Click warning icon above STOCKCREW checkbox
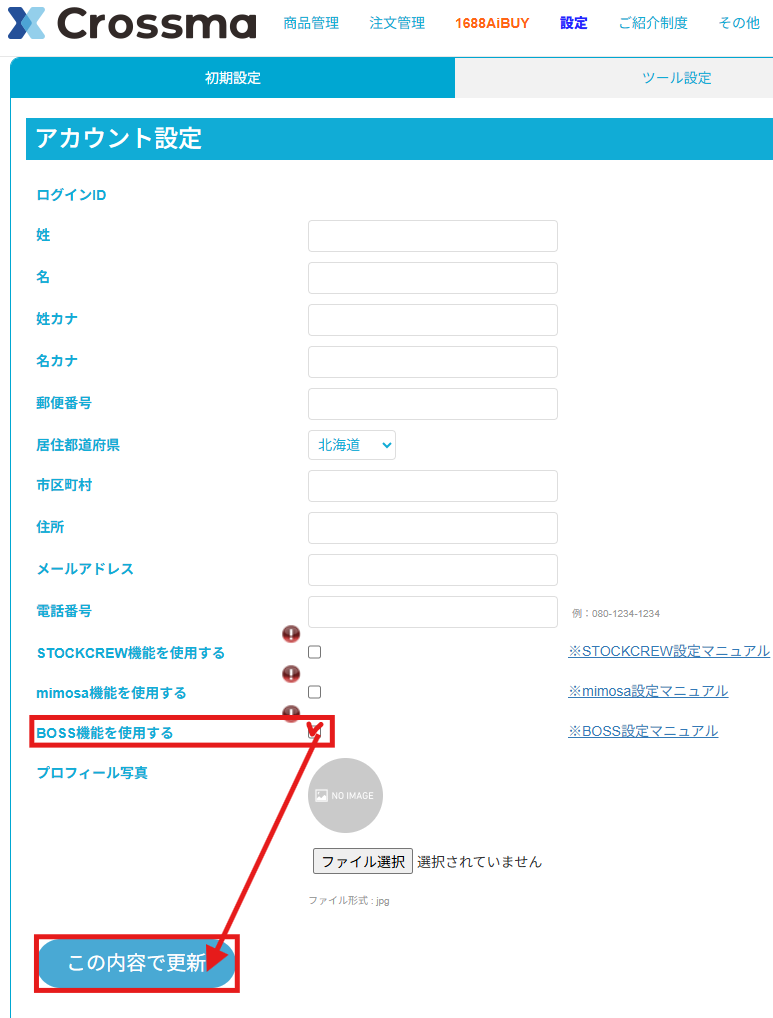Viewport: 773px width, 1018px height. (x=291, y=633)
